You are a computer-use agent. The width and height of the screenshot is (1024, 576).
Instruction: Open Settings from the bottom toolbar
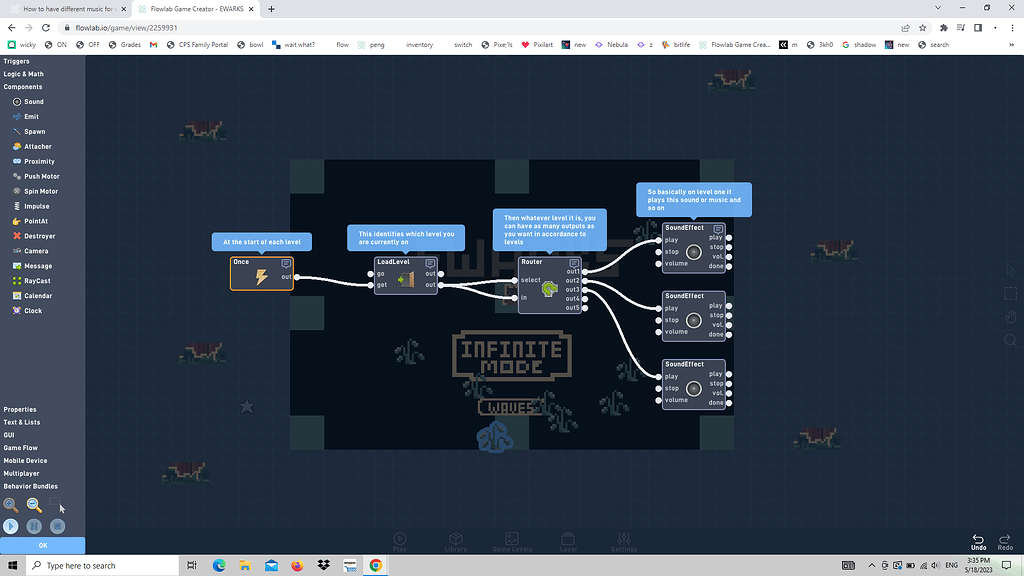pyautogui.click(x=623, y=540)
